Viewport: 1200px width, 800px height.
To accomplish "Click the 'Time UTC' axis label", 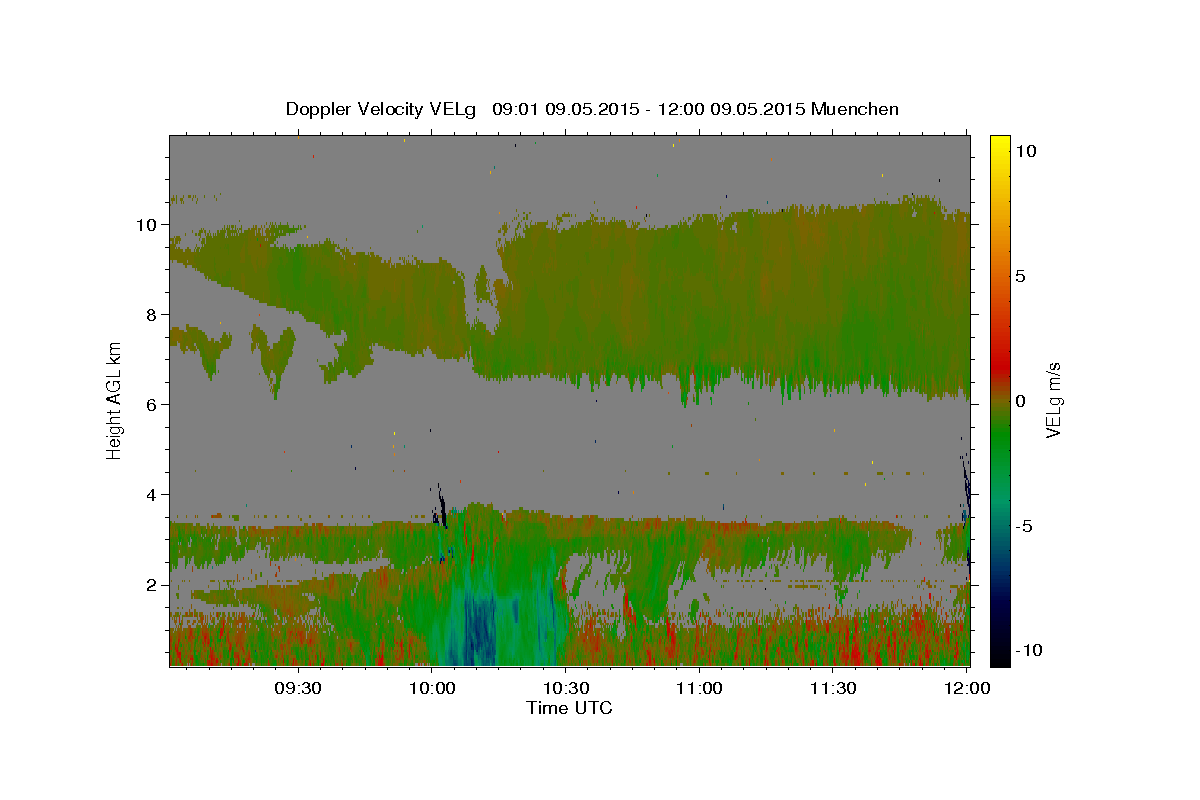I will [x=569, y=708].
